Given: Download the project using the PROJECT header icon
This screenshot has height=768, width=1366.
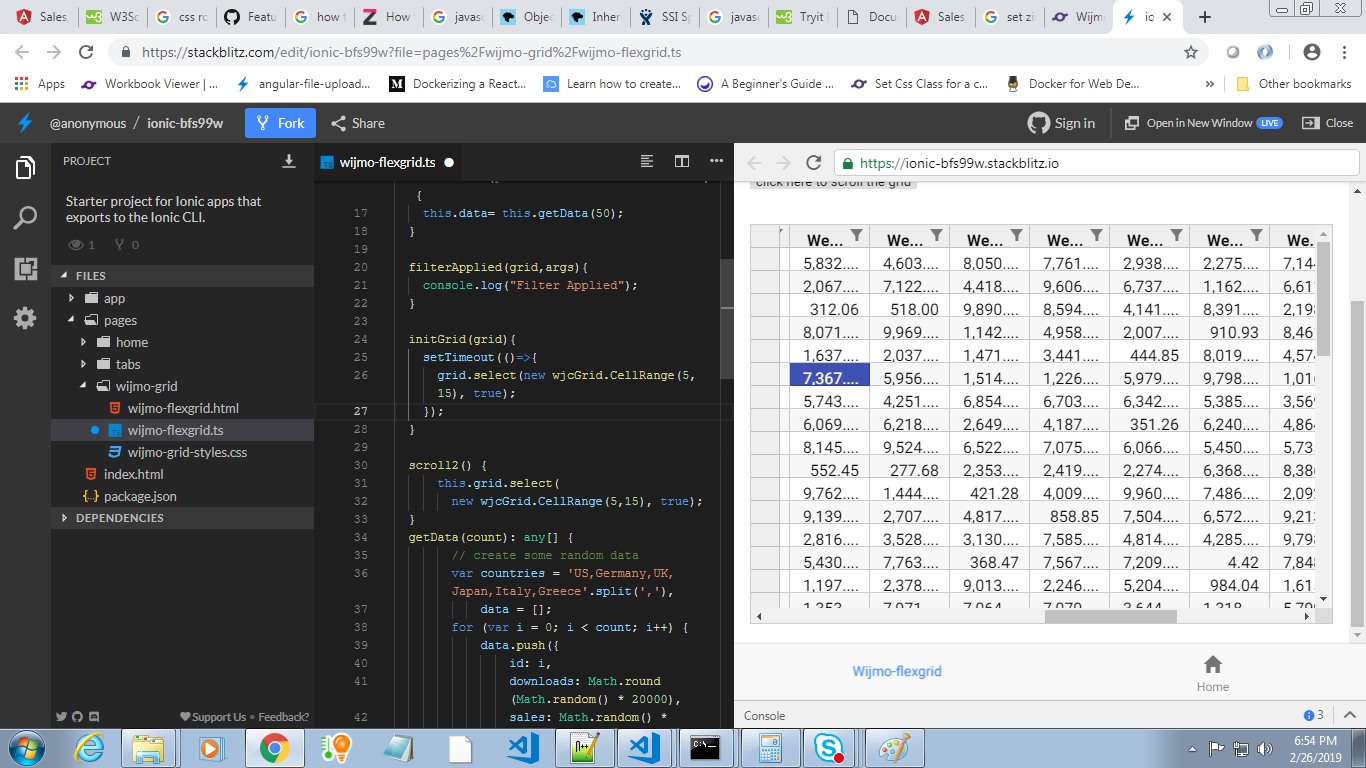Looking at the screenshot, I should coord(289,161).
